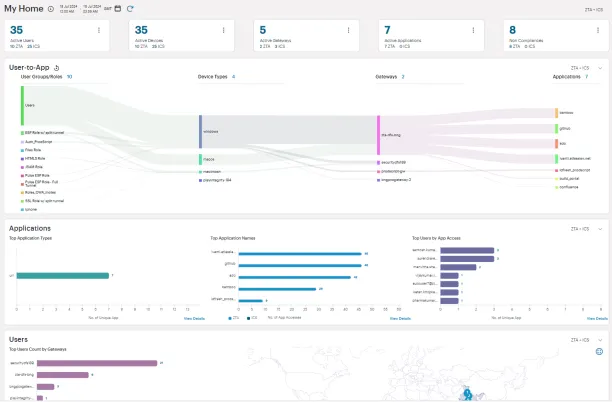This screenshot has width=612, height=402.
Task: Select the github application node
Action: [557, 128]
